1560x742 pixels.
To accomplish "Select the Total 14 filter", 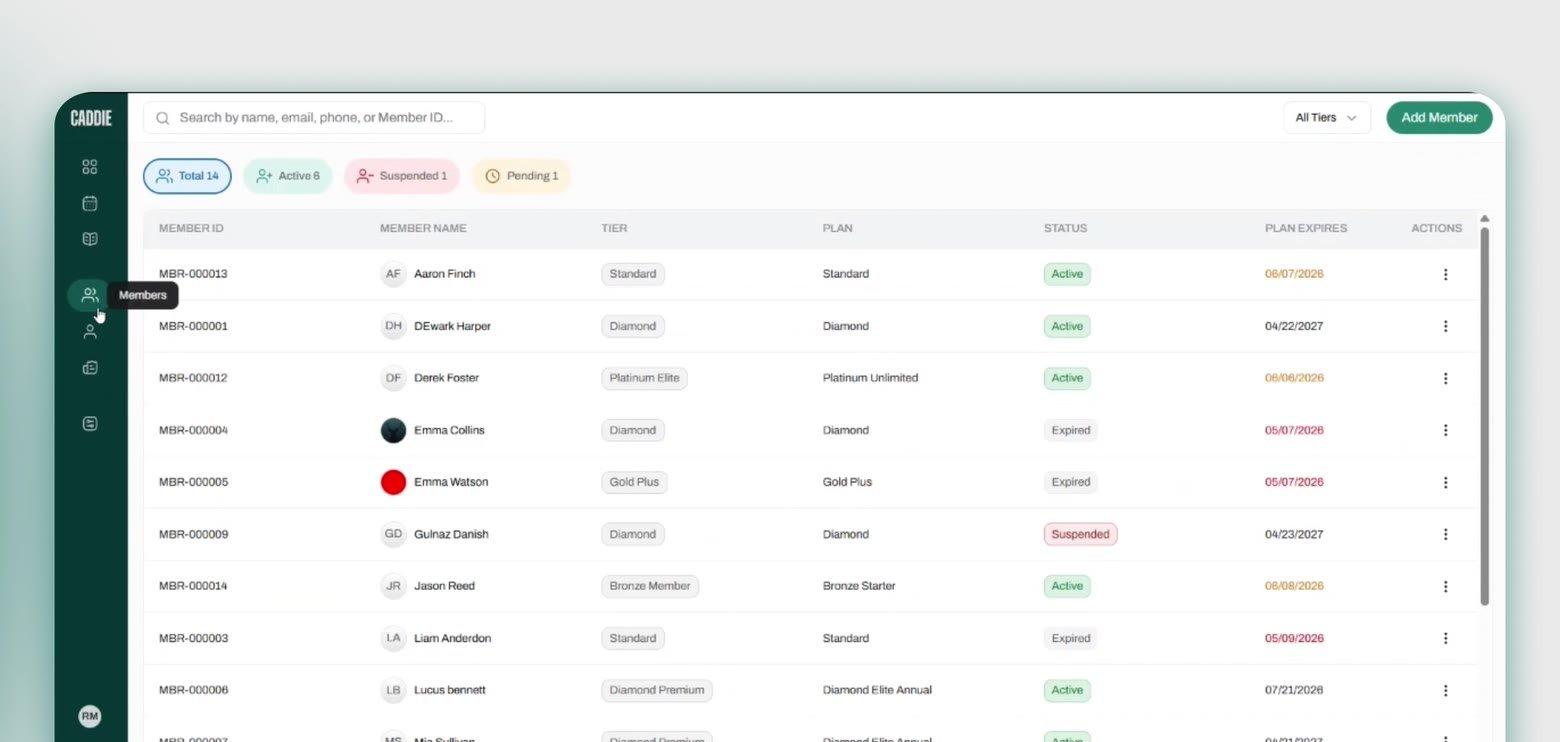I will coord(187,176).
